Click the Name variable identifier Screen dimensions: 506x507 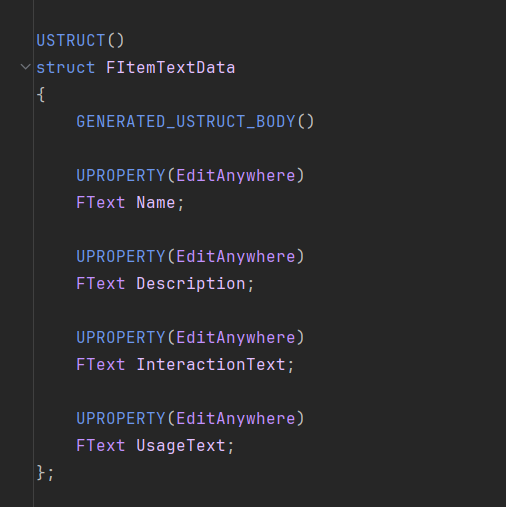pos(156,202)
